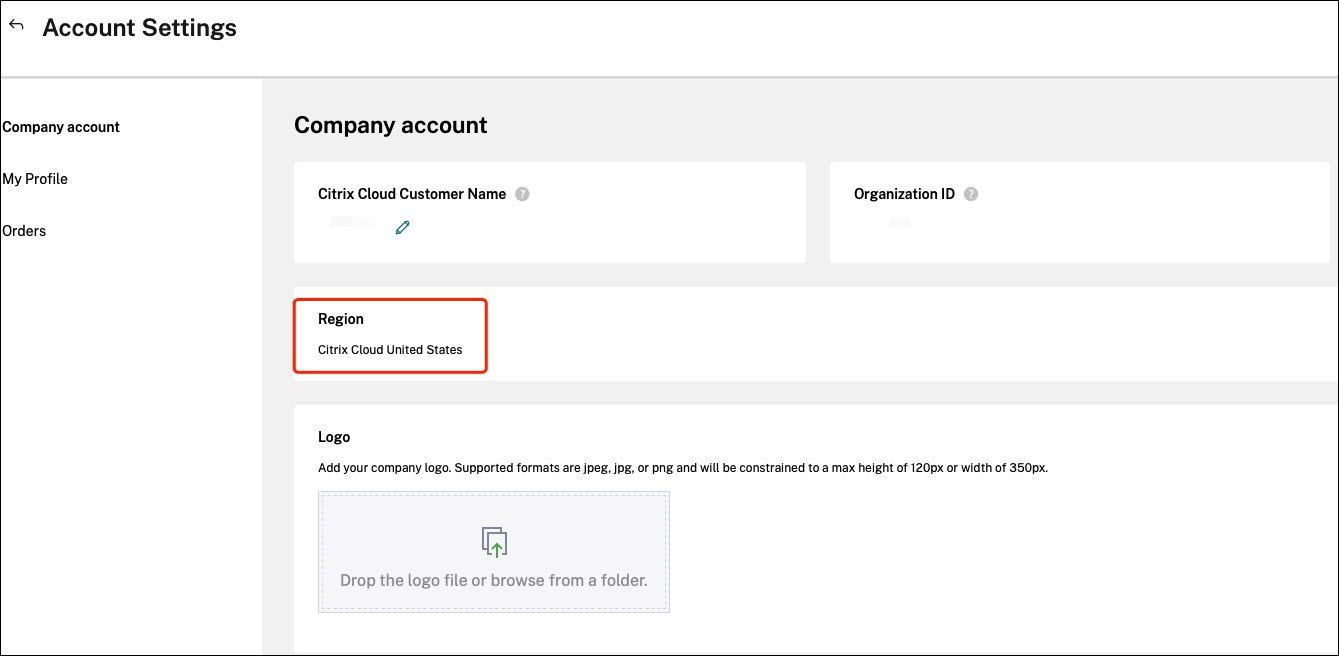This screenshot has width=1339, height=656.
Task: Select the 'Citrix Cloud United States' region text
Action: click(x=390, y=350)
